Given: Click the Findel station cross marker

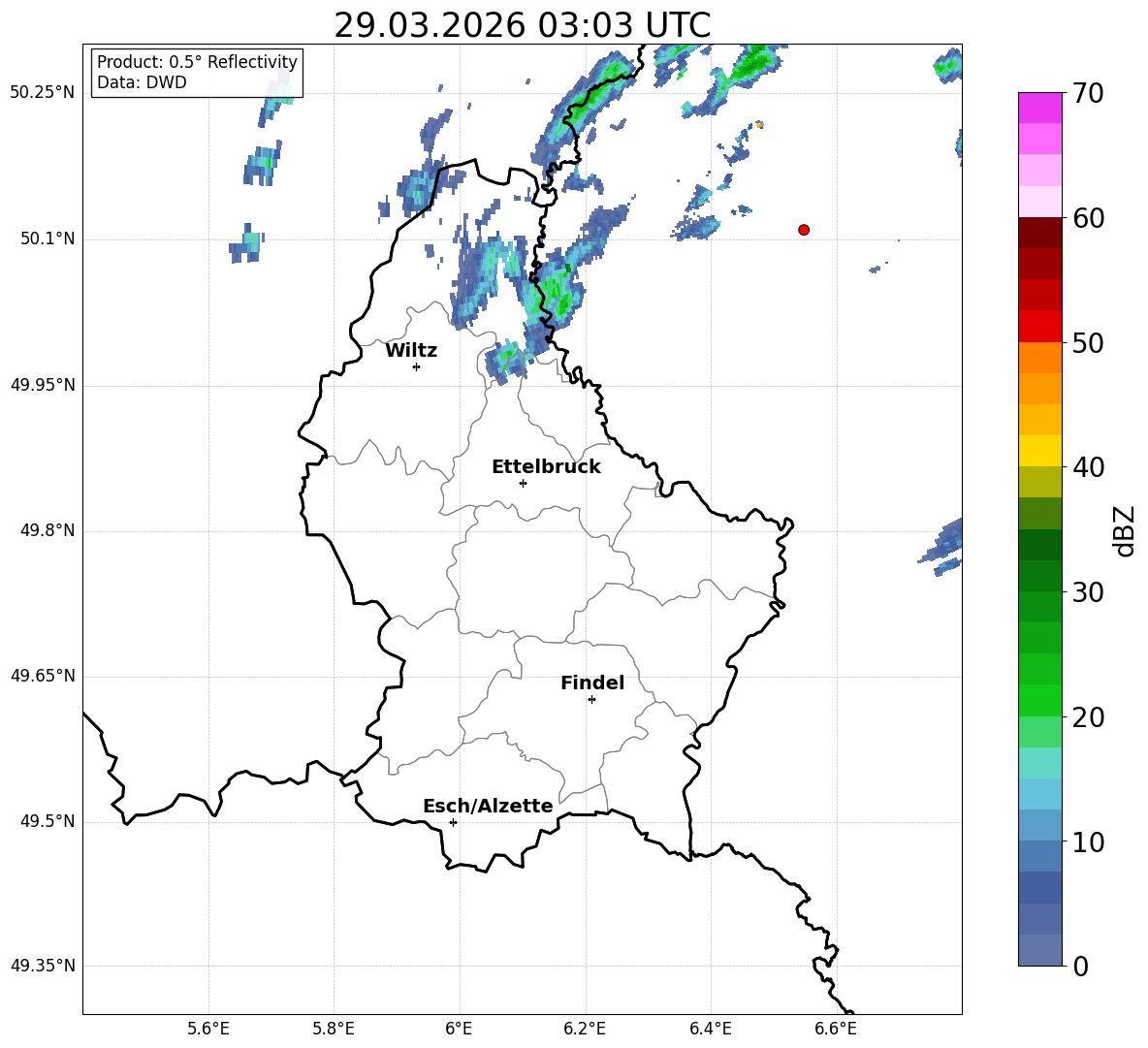Looking at the screenshot, I should click(591, 700).
